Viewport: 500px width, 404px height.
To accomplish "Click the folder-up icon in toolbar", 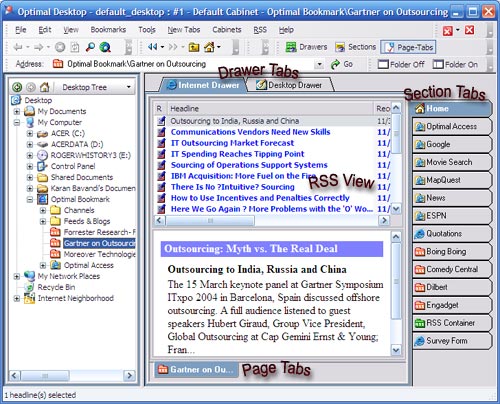I will (x=194, y=47).
